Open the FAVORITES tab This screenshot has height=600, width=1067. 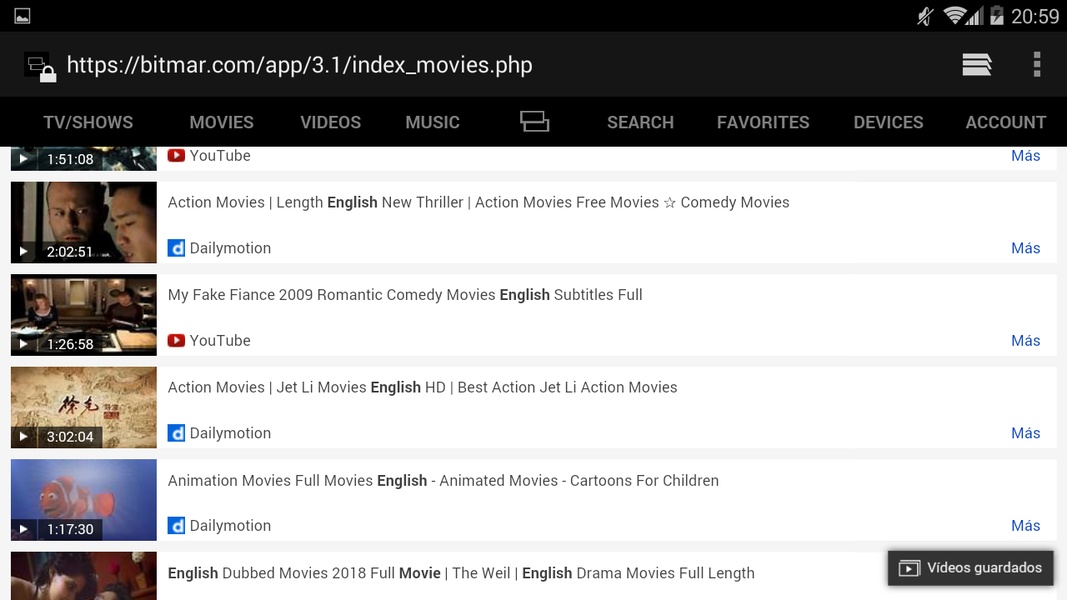coord(763,122)
